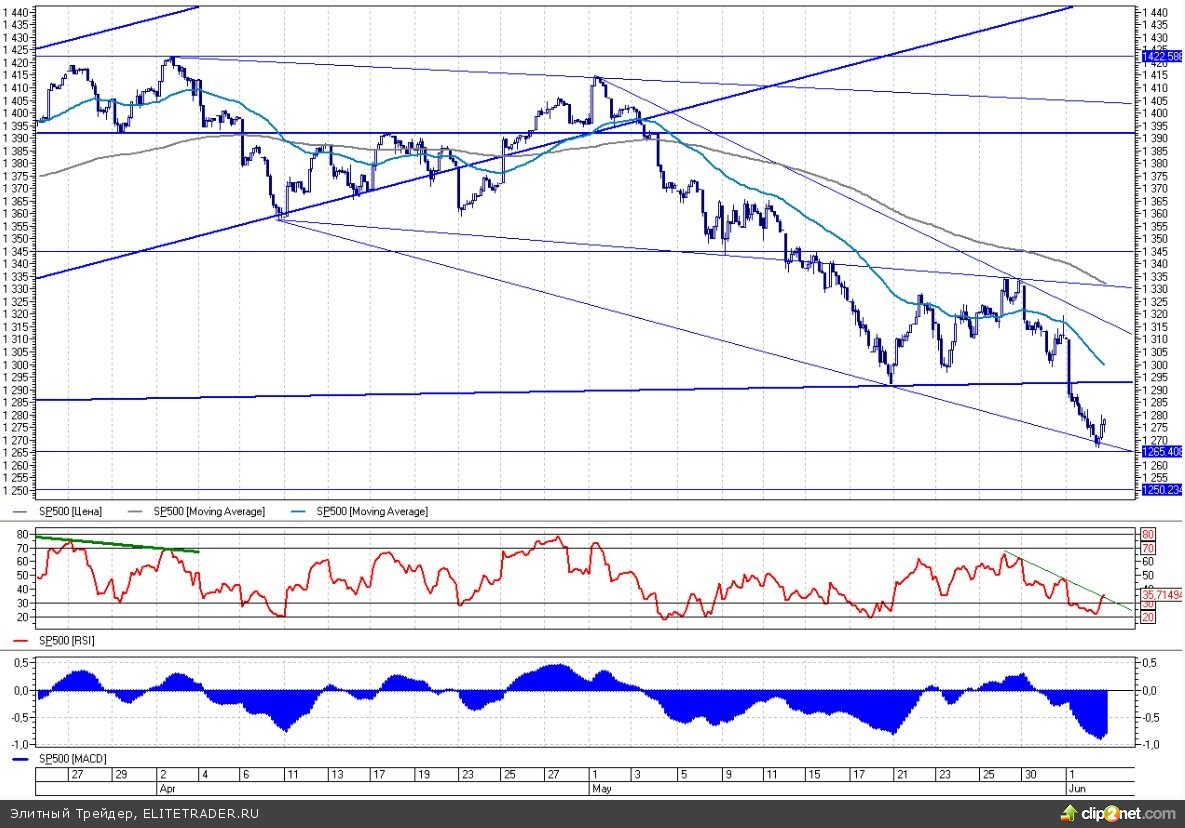Select the SP500 [RSI] legend label
The height and width of the screenshot is (828, 1185).
click(67, 639)
